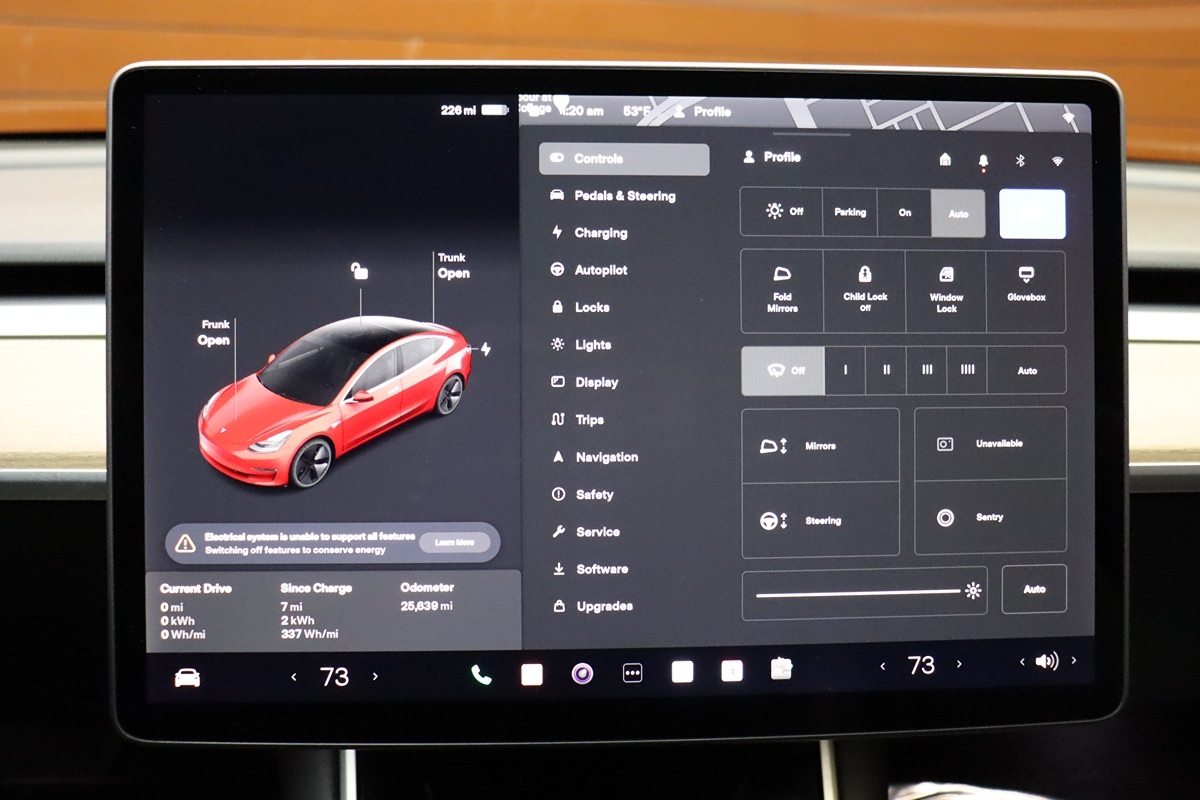Open the three-dots app launcher
1200x800 pixels.
coord(632,674)
